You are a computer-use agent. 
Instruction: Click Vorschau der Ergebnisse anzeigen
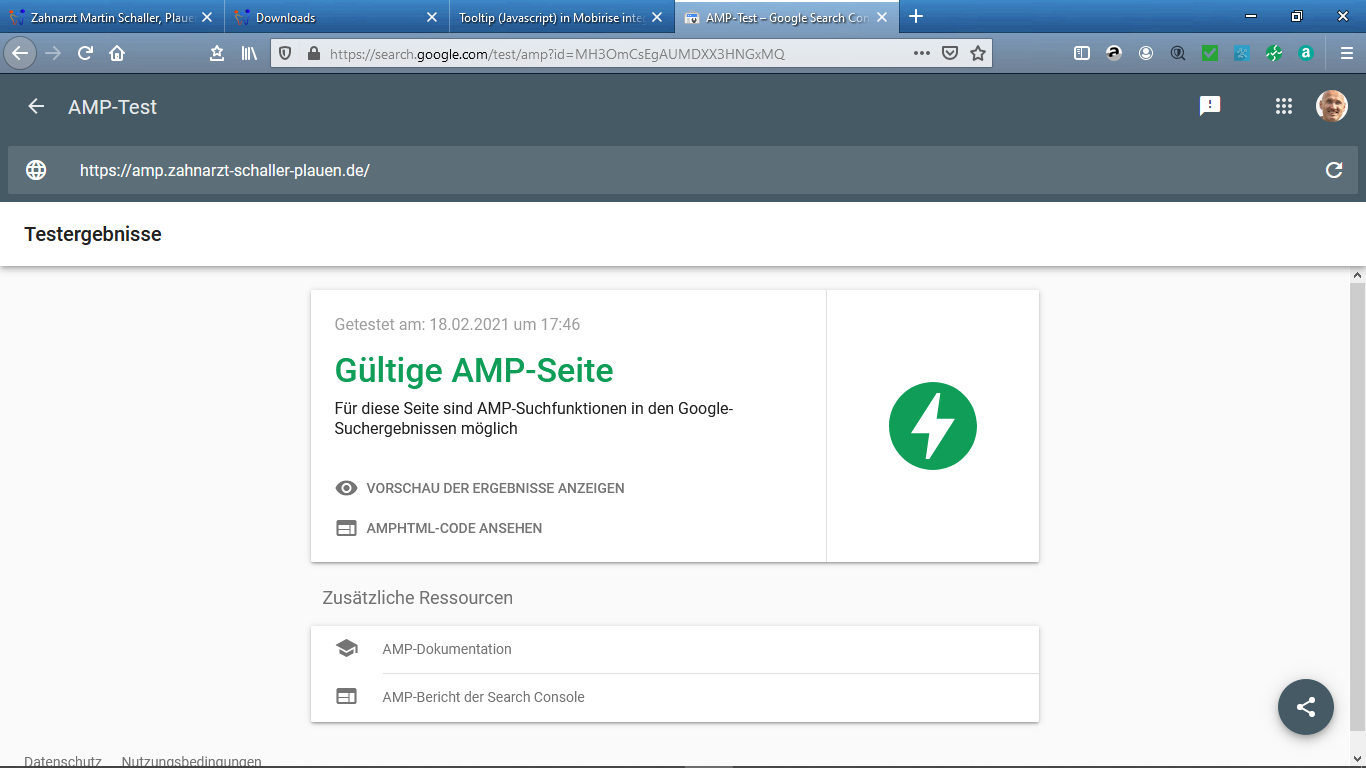click(x=494, y=488)
